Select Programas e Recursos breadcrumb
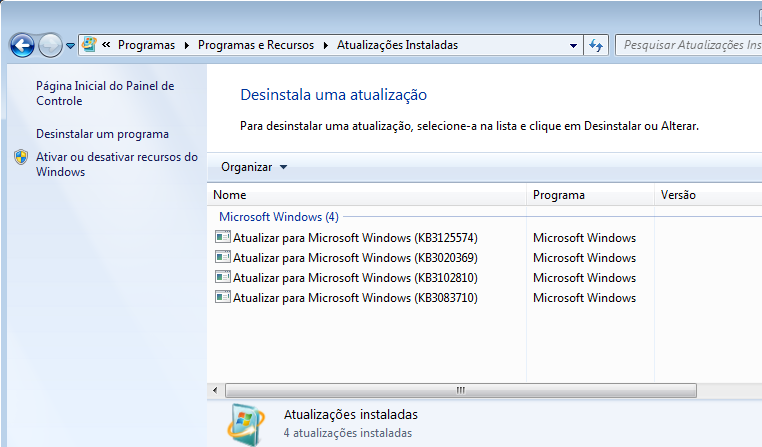This screenshot has height=447, width=762. click(256, 45)
